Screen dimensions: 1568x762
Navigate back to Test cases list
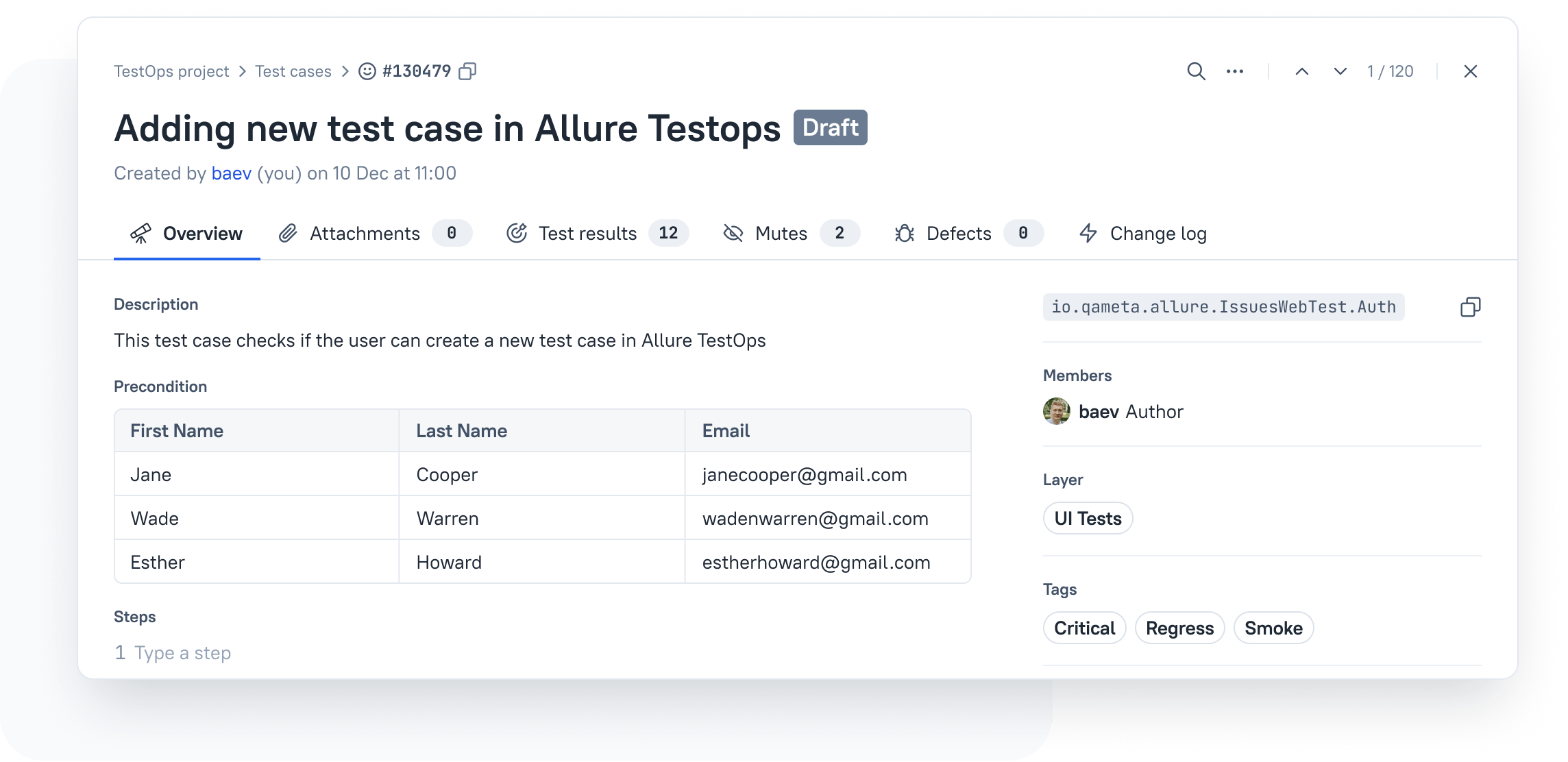tap(293, 71)
